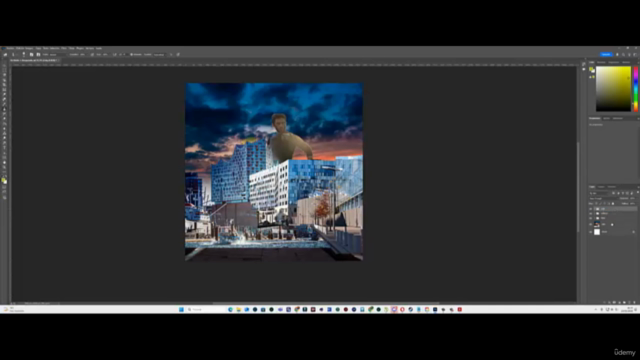Image resolution: width=640 pixels, height=360 pixels.
Task: Switch to the Swatches tab beside Color
Action: tap(601, 62)
